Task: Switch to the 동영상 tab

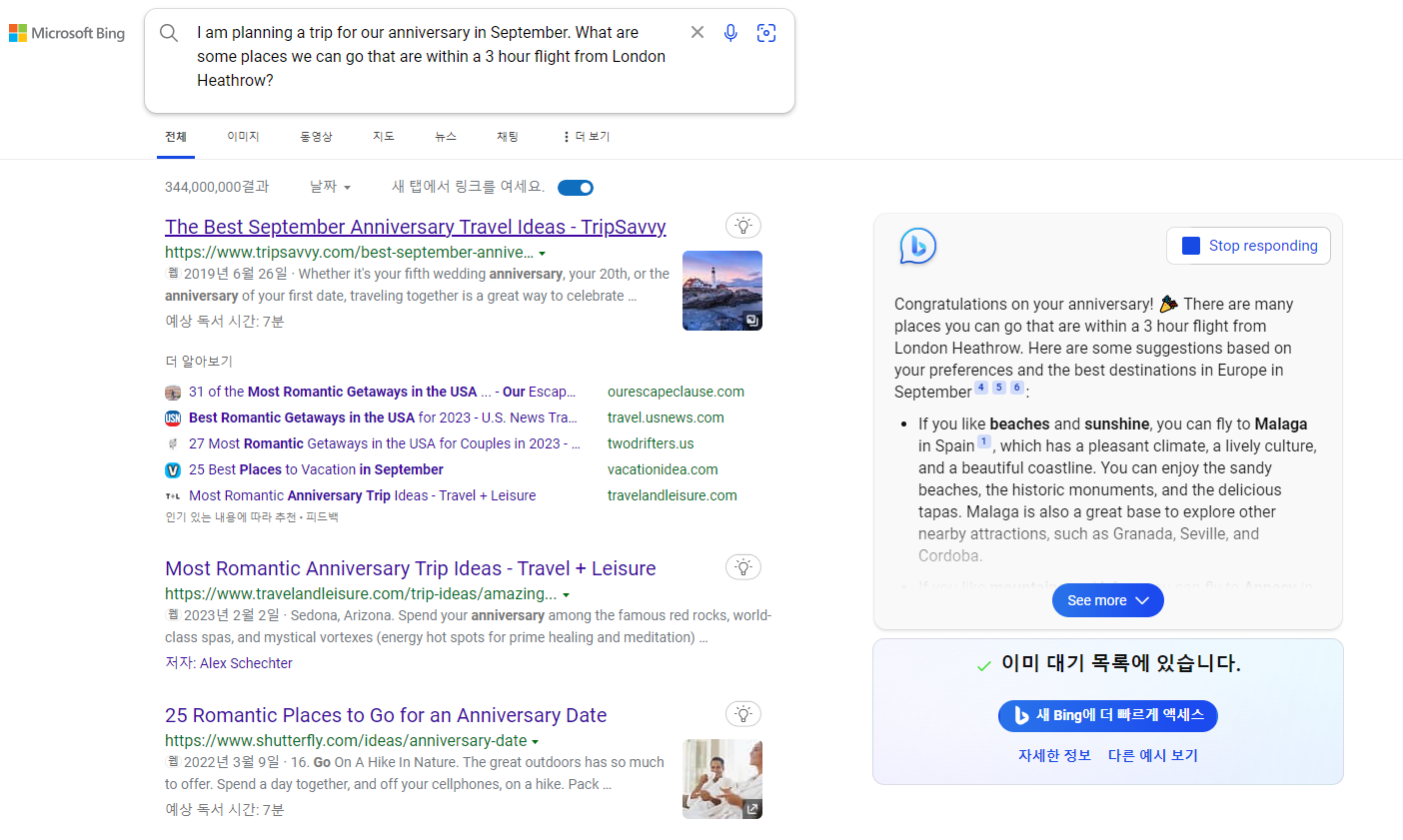Action: (317, 137)
